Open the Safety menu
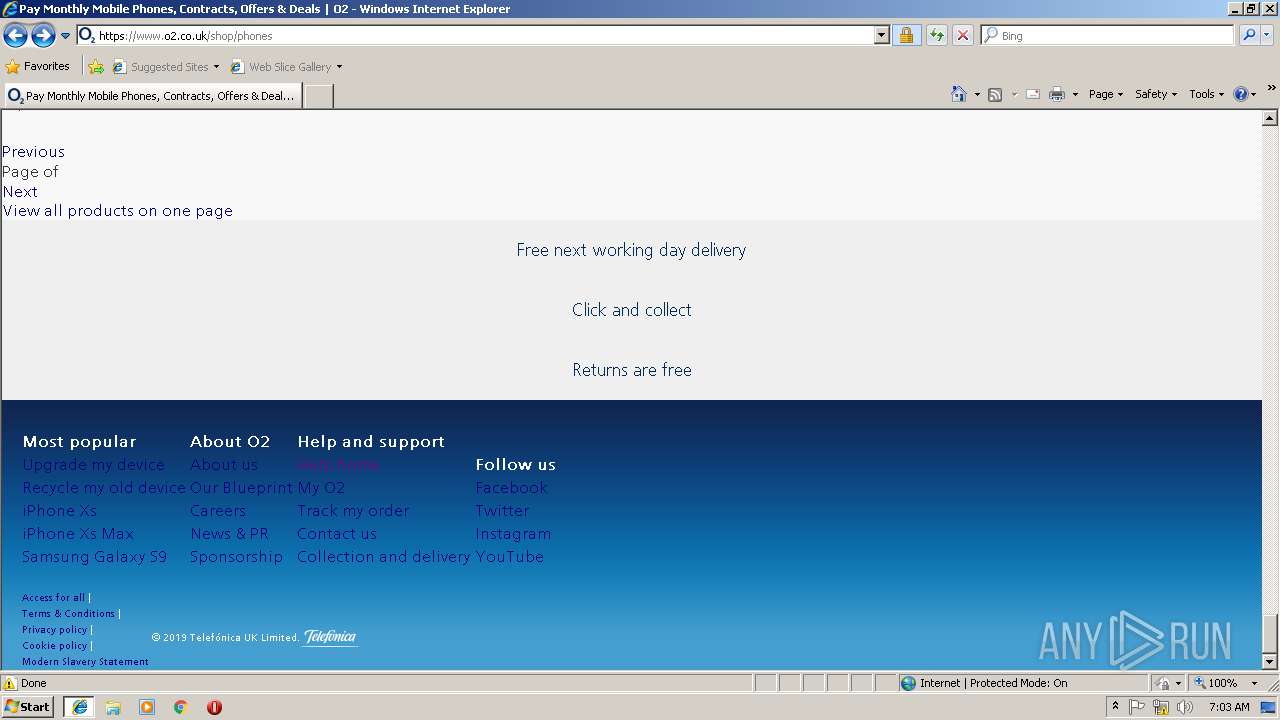Screen dimensions: 1280x720 pos(1155,94)
